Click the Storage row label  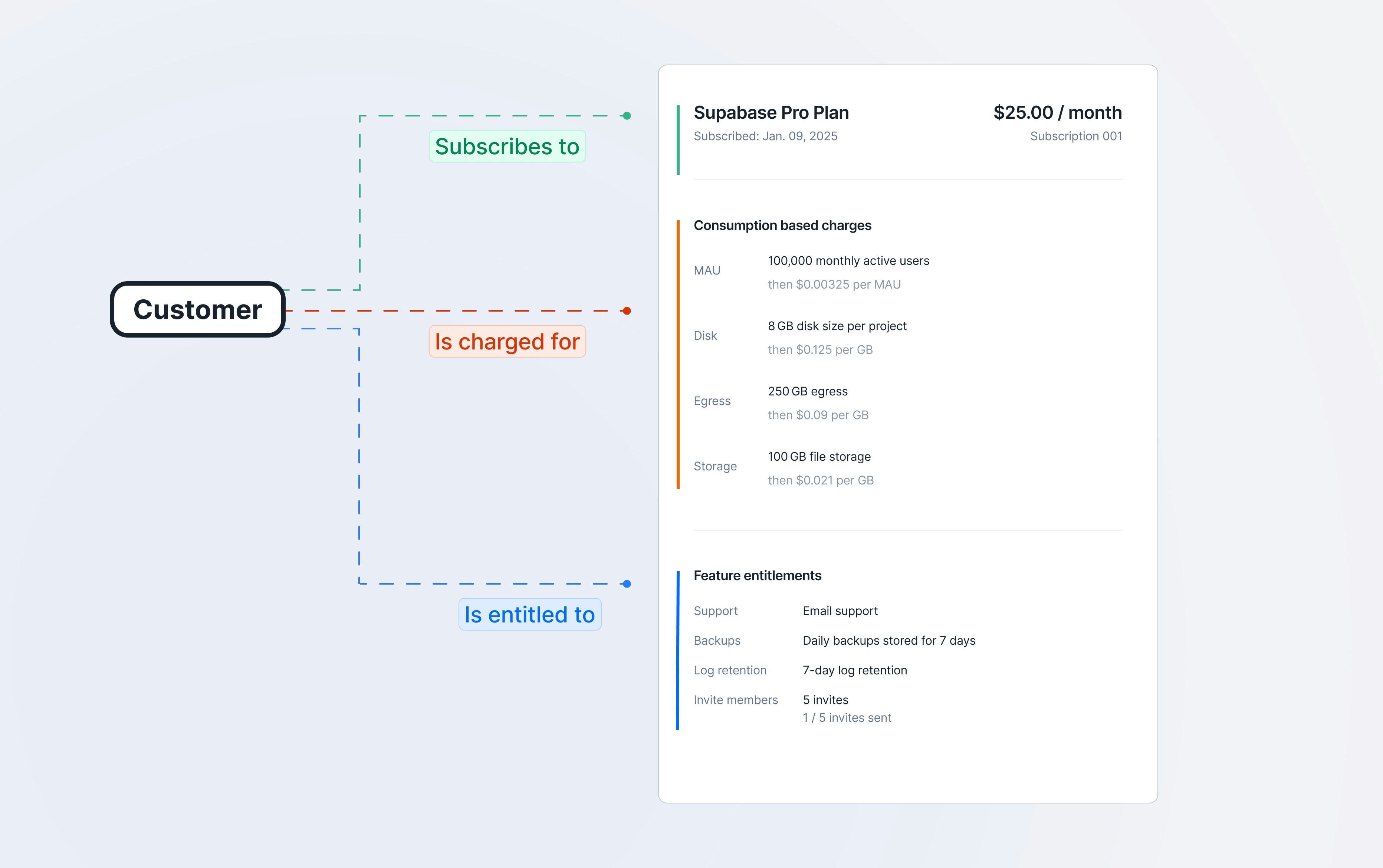point(715,466)
